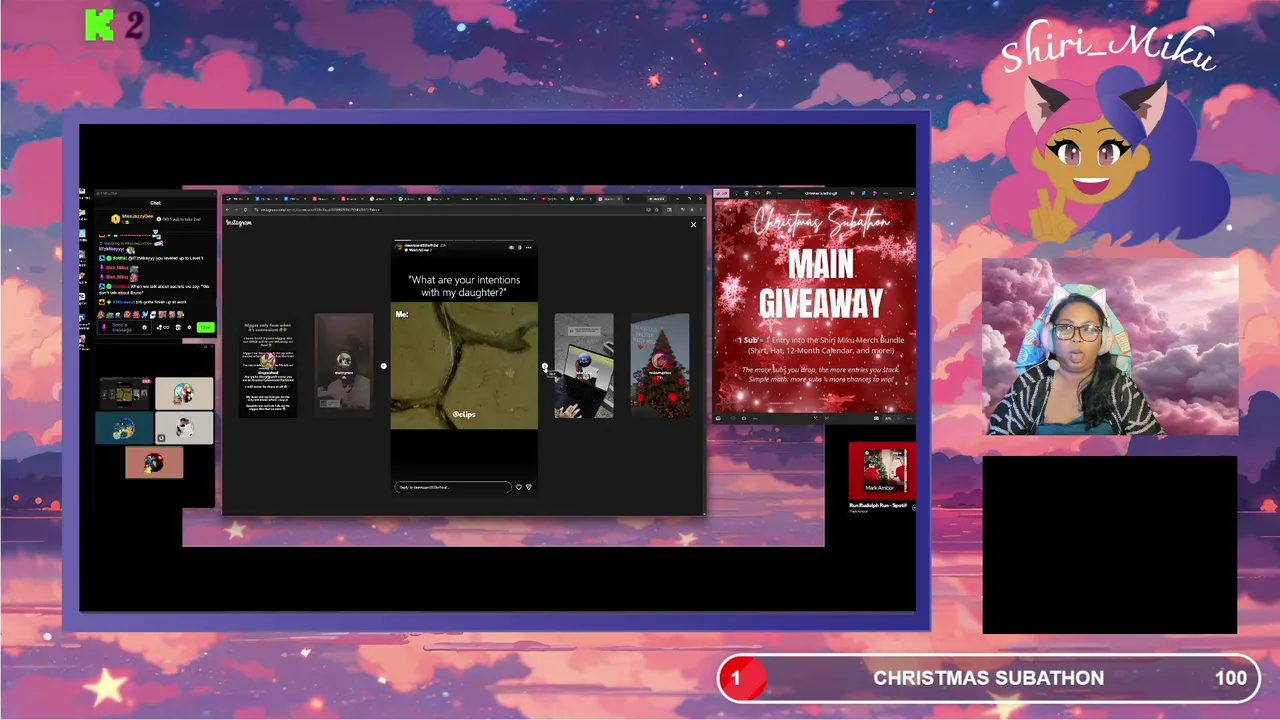Click Run Rudolph Run Spotify title
The height and width of the screenshot is (720, 1280).
tap(879, 506)
